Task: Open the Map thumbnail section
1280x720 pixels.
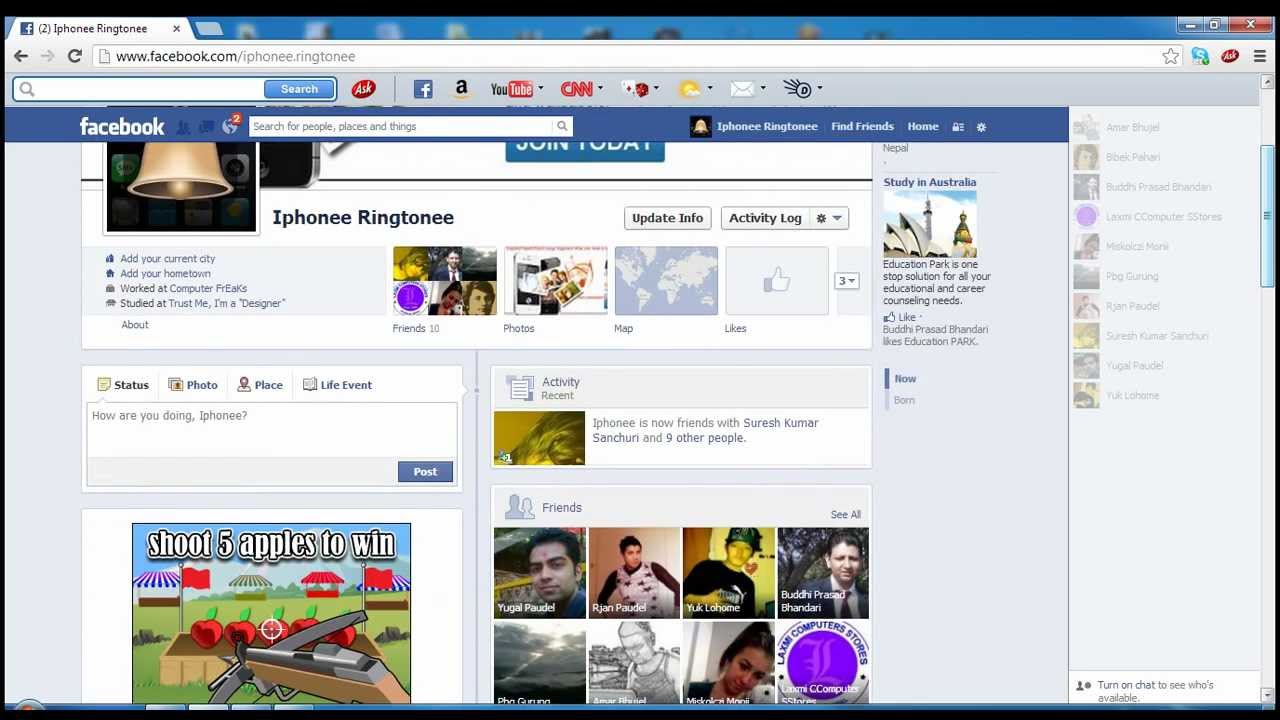Action: click(666, 281)
